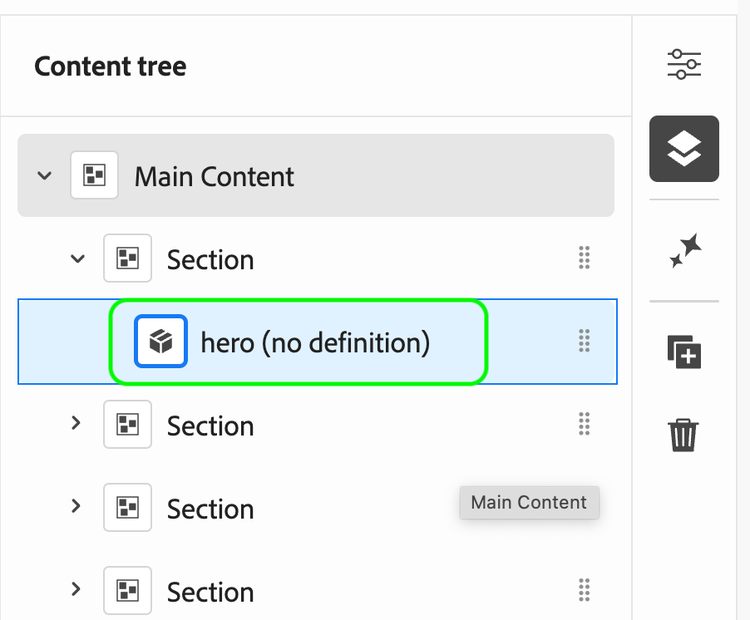Click drag handle of first Section
The image size is (750, 620).
584,258
